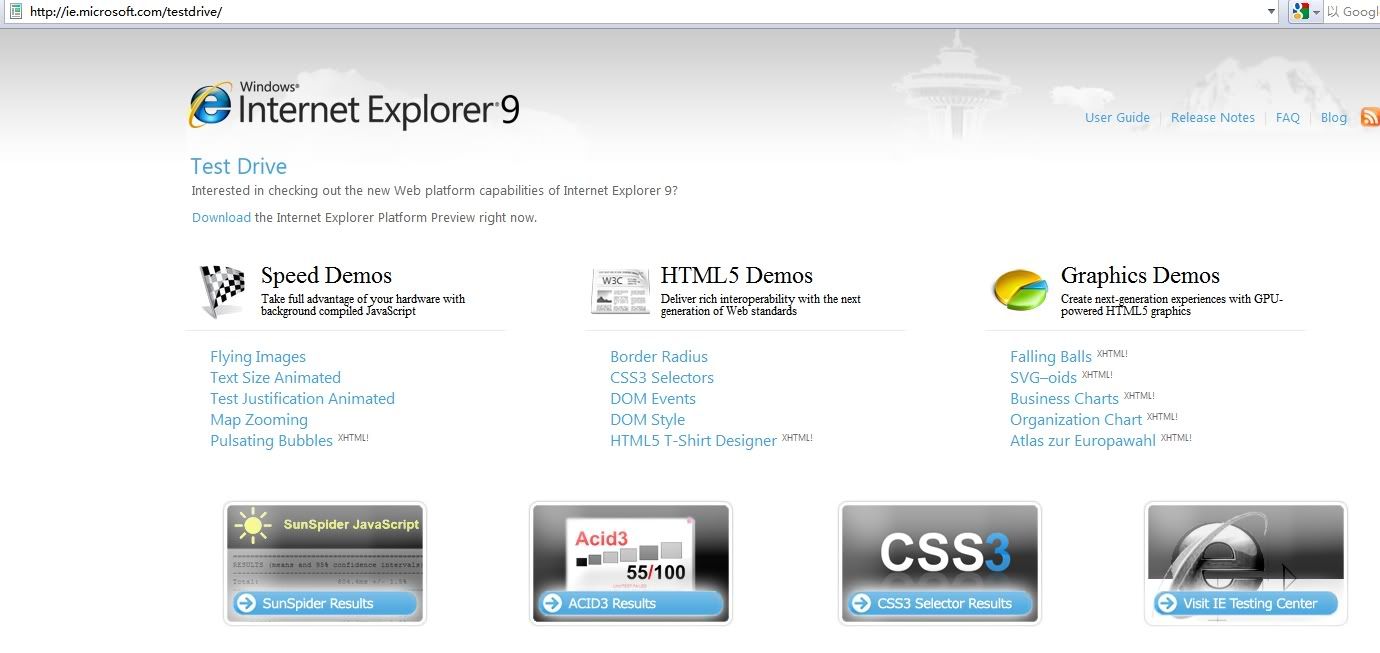Click the checkered flag Speed Demos icon

[x=223, y=291]
